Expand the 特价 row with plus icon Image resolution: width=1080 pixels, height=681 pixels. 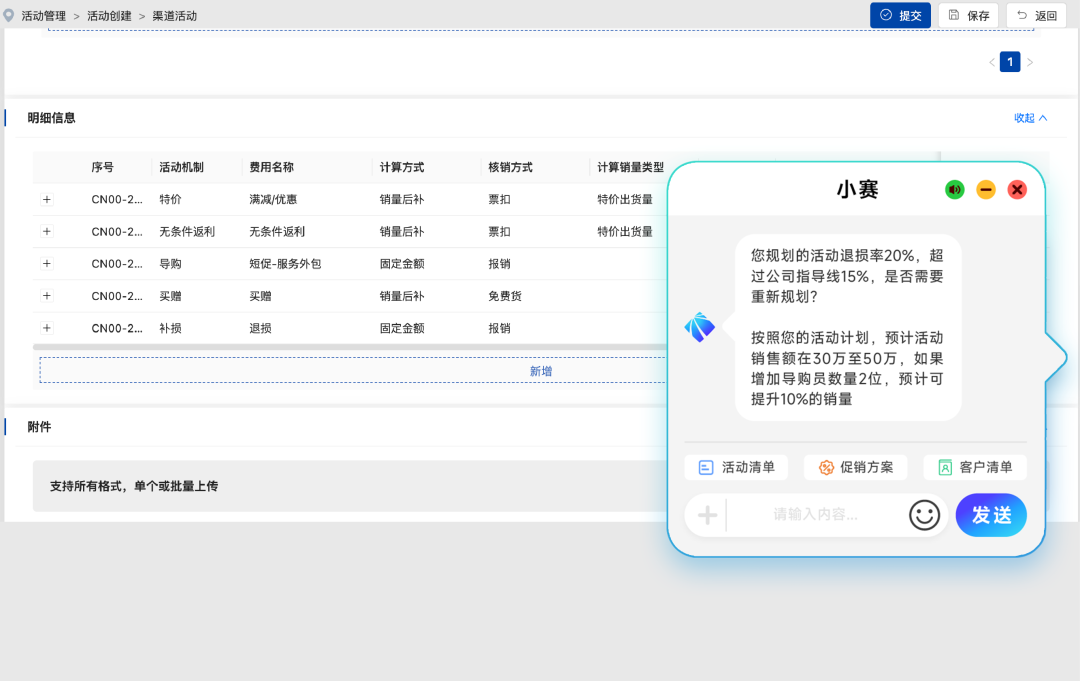point(46,199)
